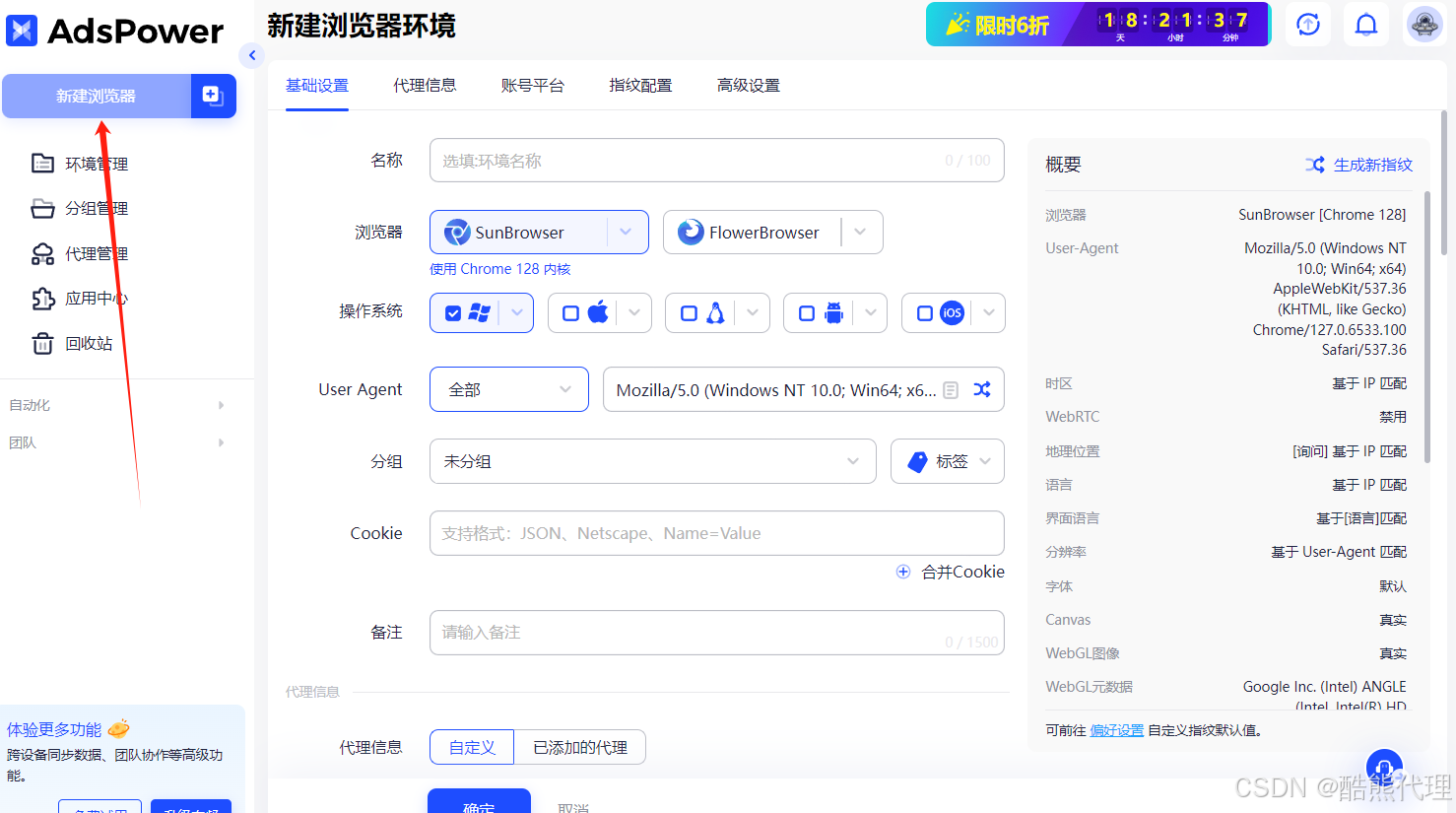Randomize the User Agent with shuffle icon

pos(982,389)
